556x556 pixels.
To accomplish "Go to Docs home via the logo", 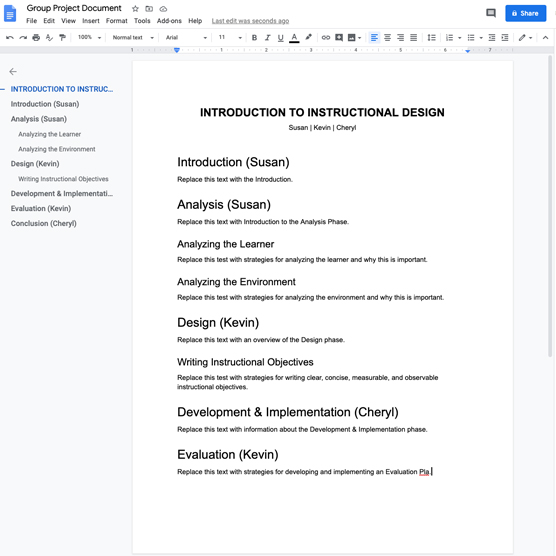I will click(x=10, y=13).
